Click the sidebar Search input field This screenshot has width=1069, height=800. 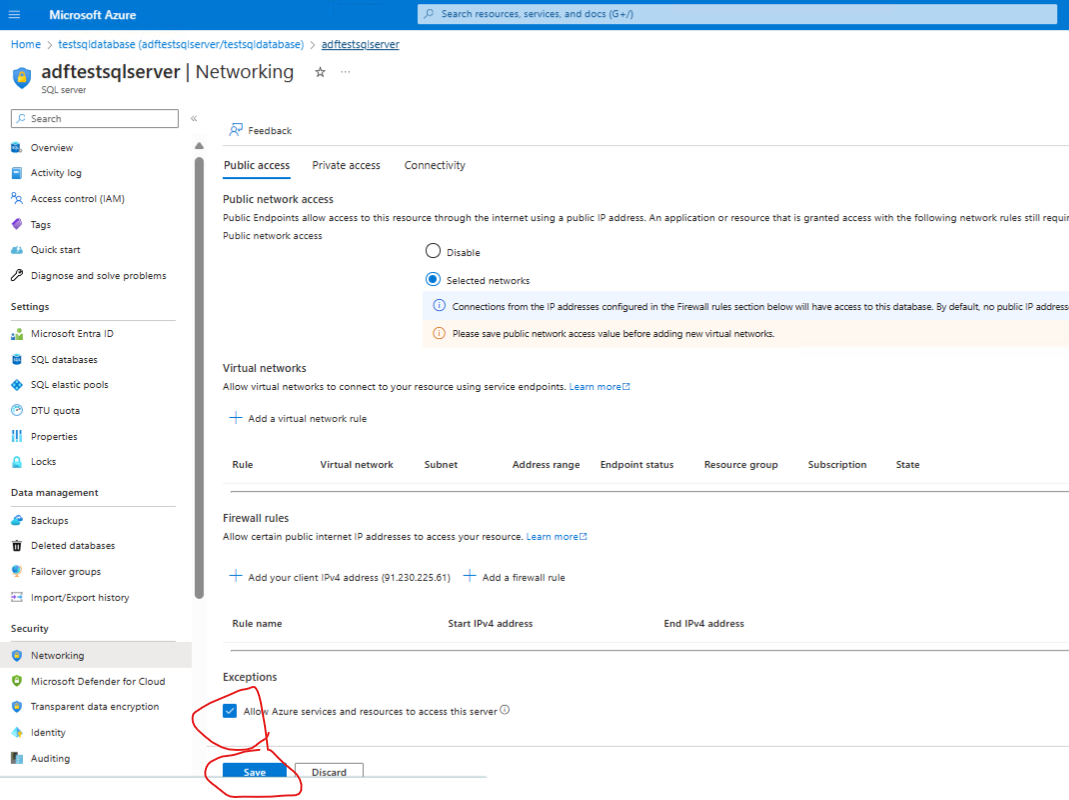[95, 119]
